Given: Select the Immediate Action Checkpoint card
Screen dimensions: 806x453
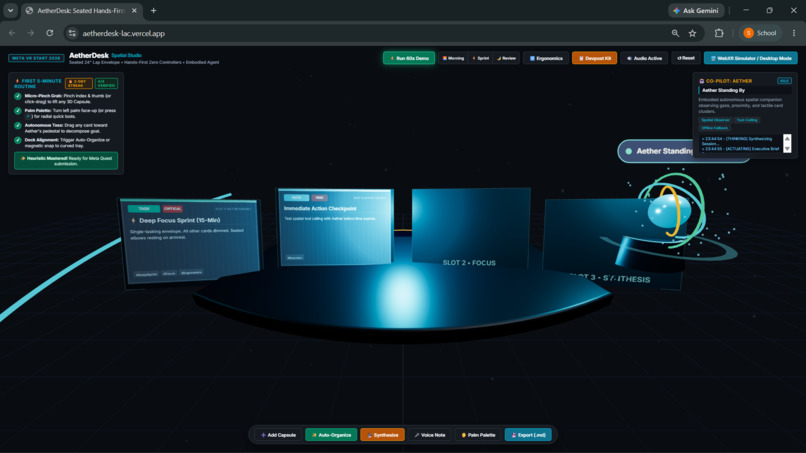Looking at the screenshot, I should click(x=336, y=227).
